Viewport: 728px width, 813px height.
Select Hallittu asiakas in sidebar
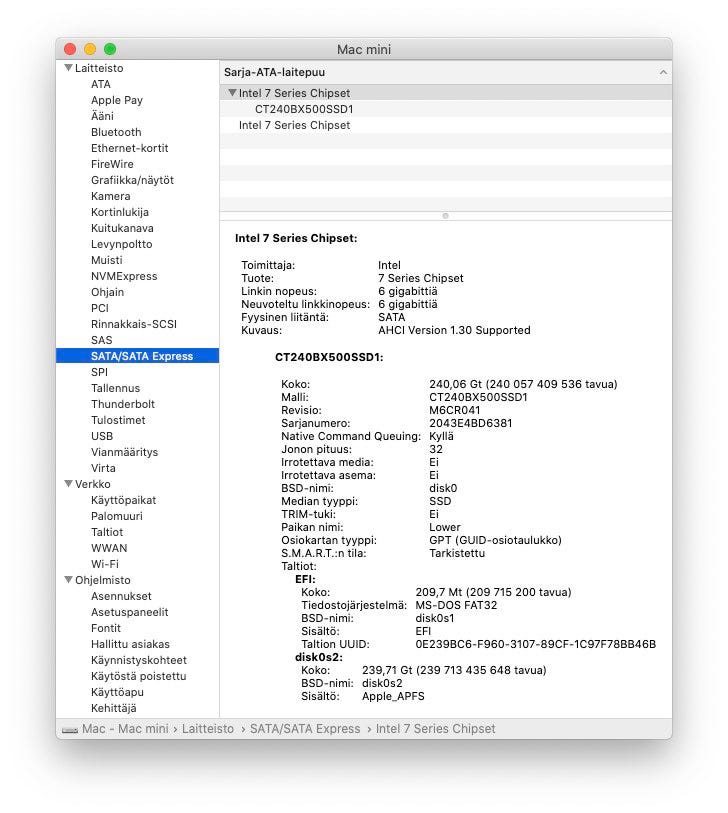pyautogui.click(x=130, y=644)
